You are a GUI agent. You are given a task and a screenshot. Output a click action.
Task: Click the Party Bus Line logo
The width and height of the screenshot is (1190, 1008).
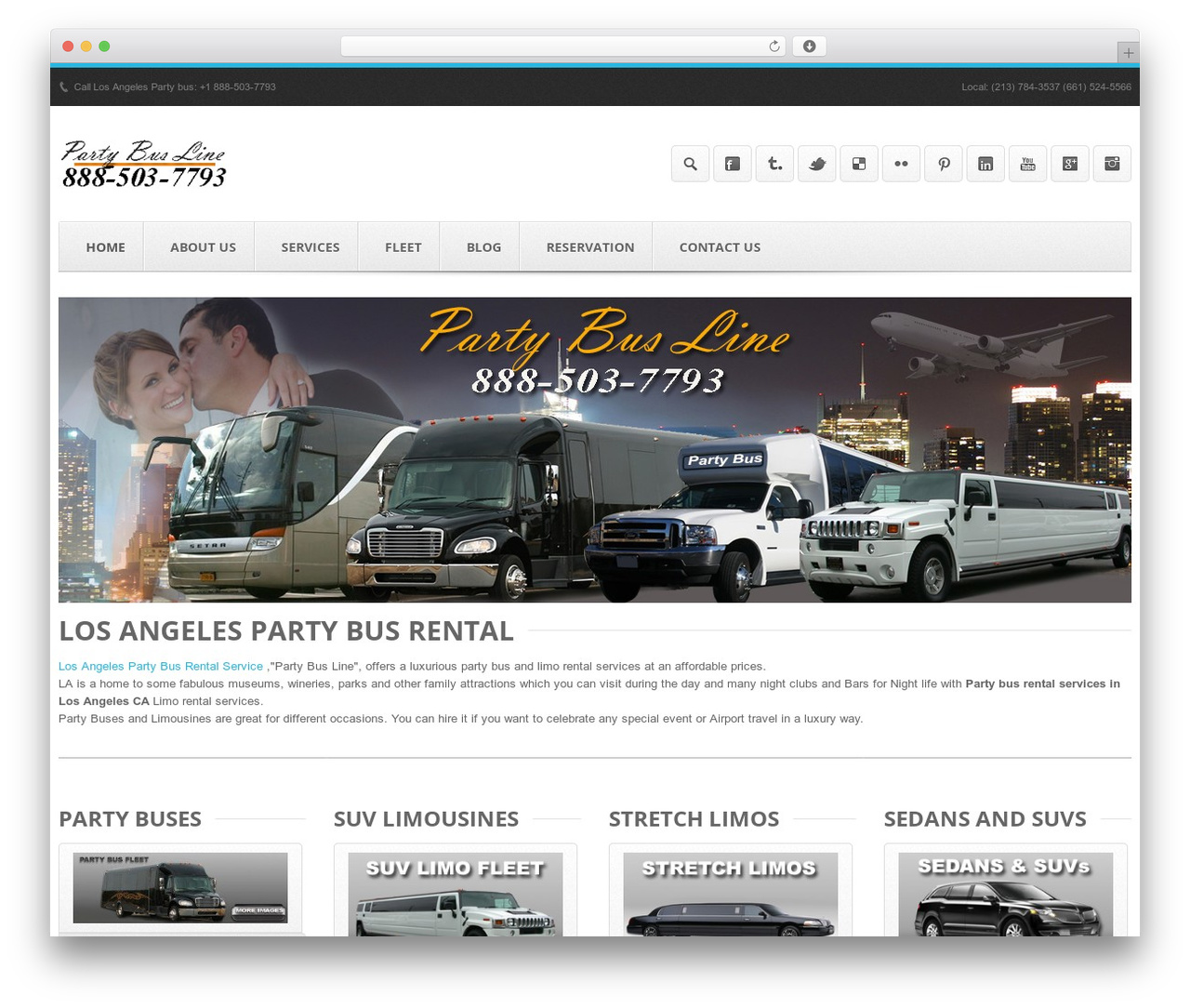point(144,165)
